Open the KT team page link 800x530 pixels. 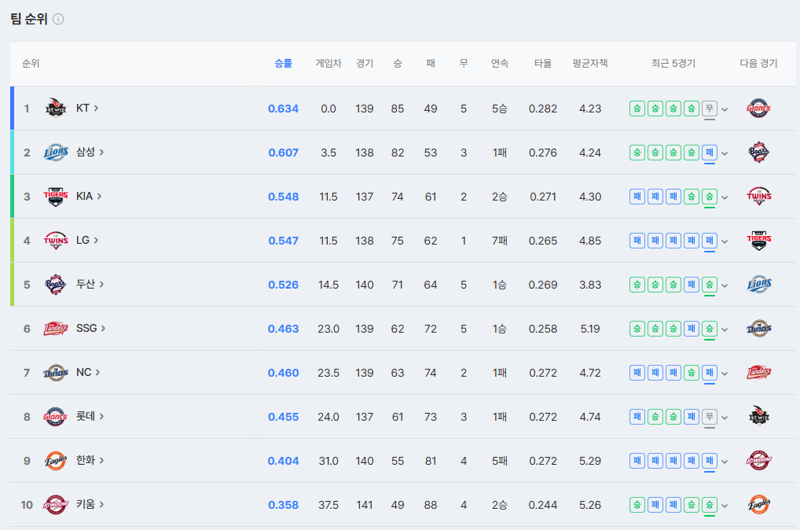[x=87, y=108]
